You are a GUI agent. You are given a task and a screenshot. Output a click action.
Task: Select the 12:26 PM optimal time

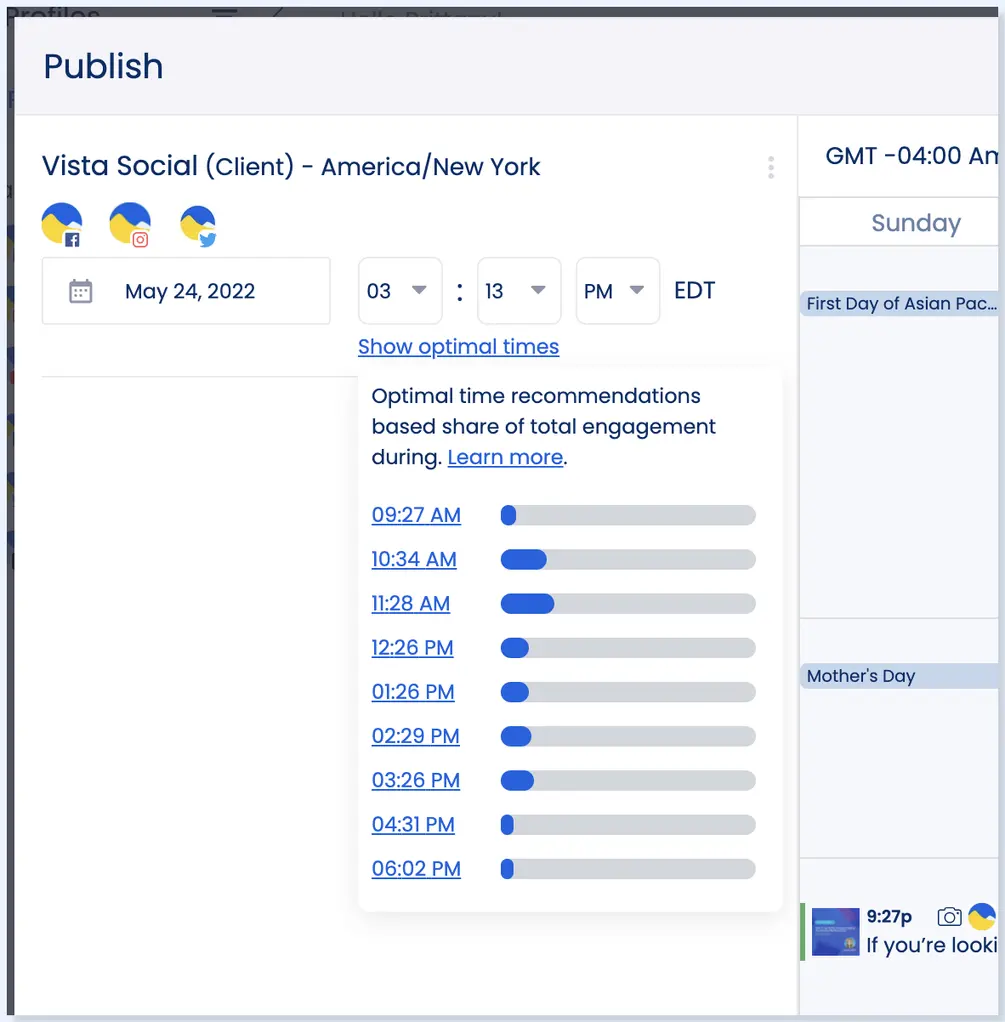pos(412,648)
